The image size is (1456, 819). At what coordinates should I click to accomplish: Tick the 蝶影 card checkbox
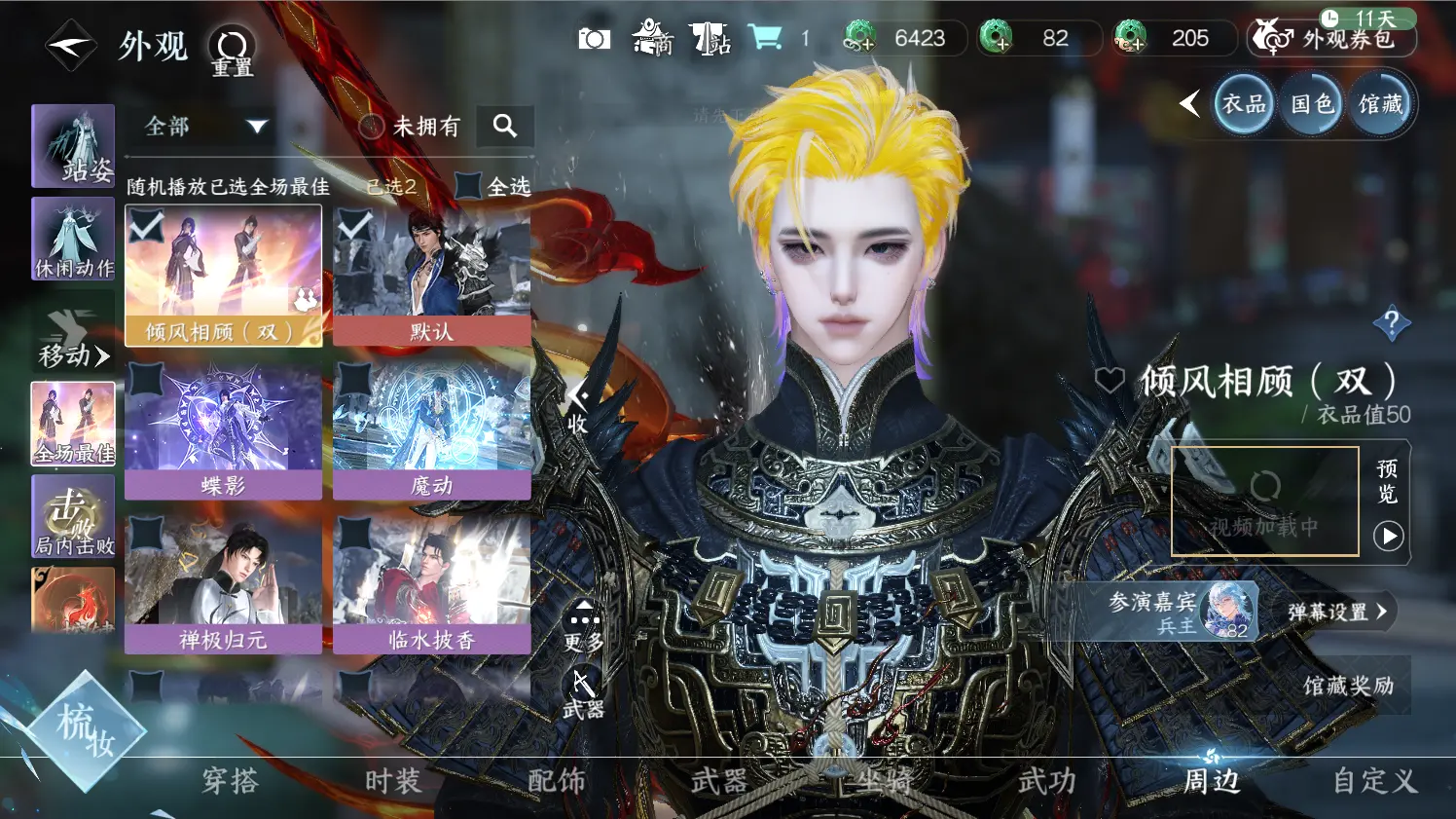[147, 379]
